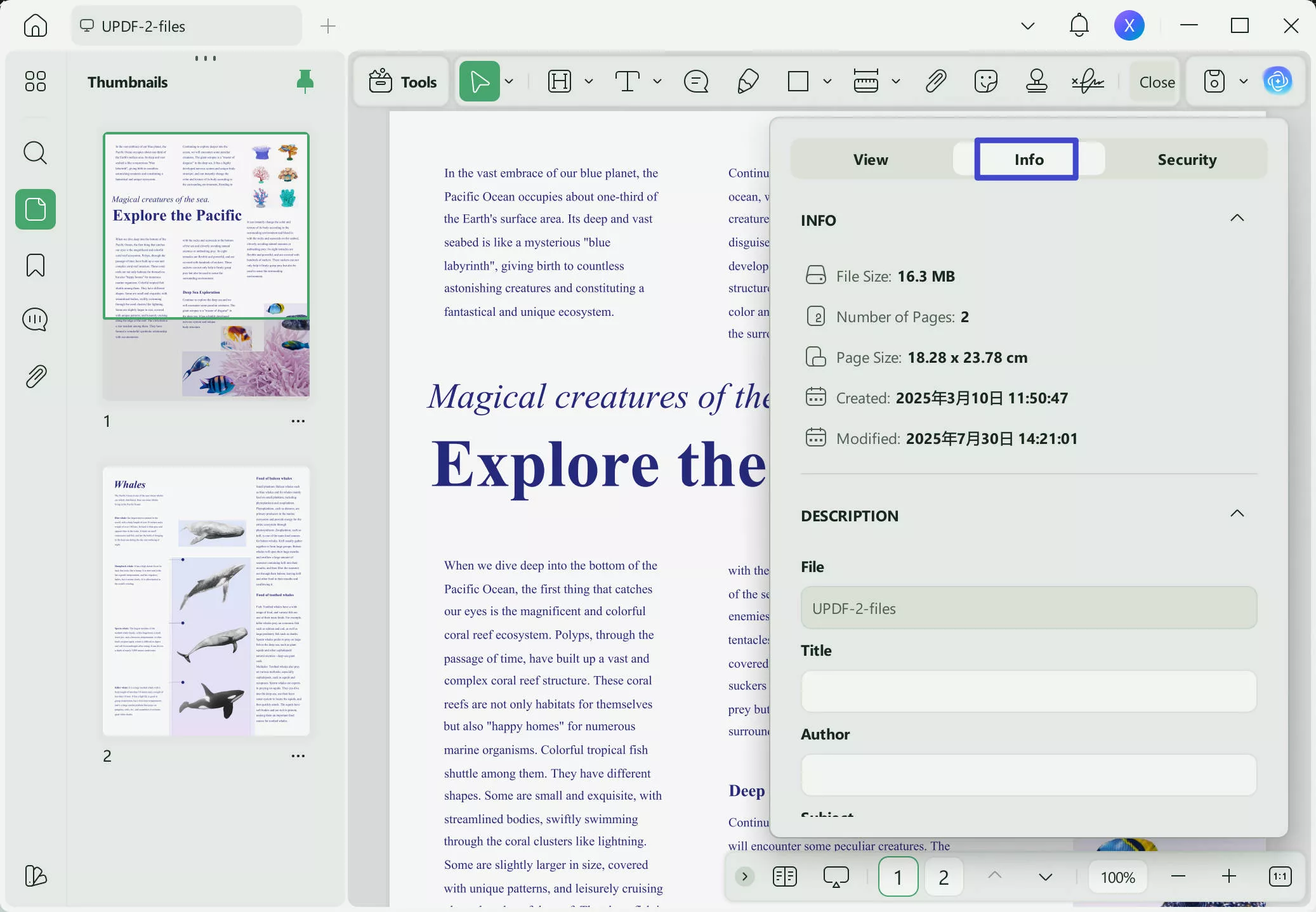Zoom out with the minus button

coord(1178,876)
